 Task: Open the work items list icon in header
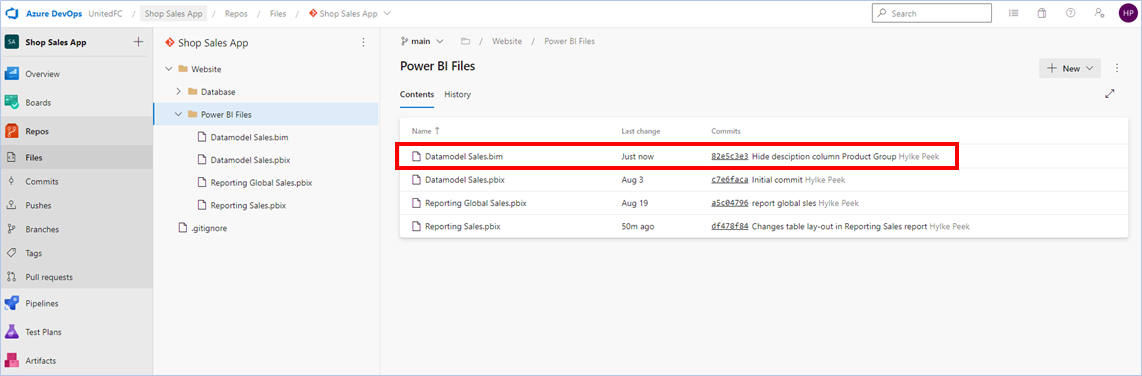1013,13
